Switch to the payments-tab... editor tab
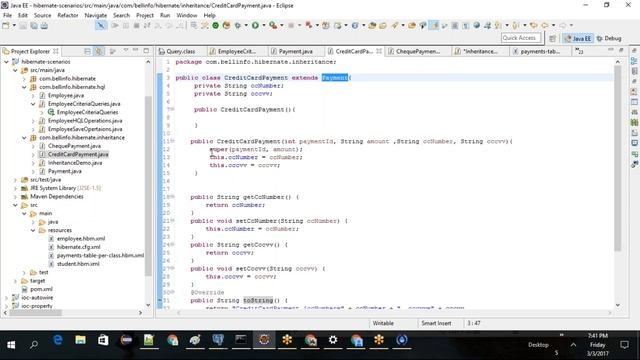 click(x=540, y=51)
